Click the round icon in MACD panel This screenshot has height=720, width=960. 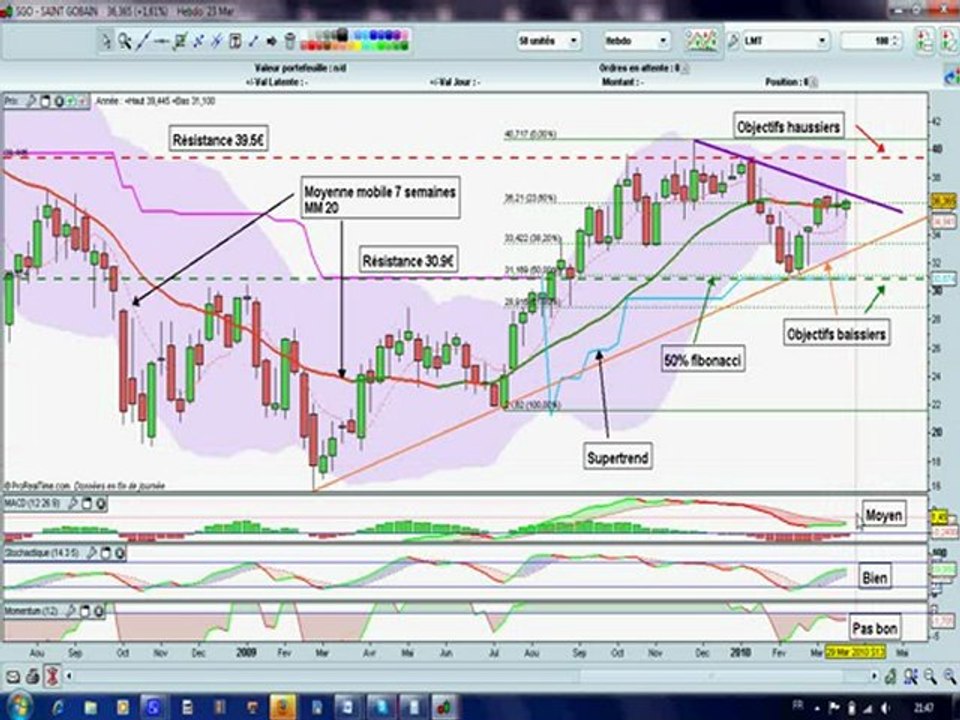pyautogui.click(x=100, y=503)
